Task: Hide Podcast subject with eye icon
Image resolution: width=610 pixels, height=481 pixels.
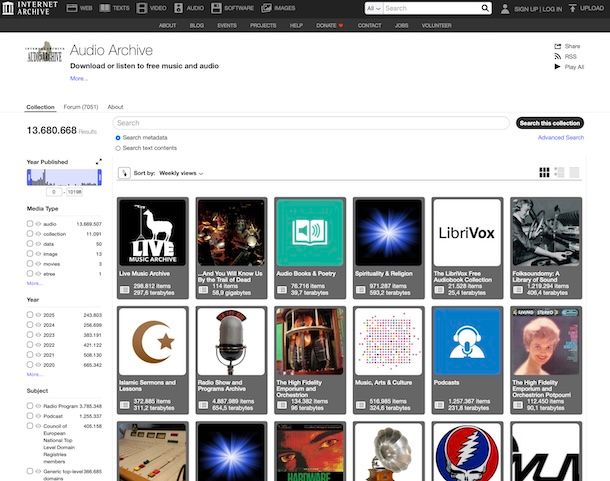Action: pyautogui.click(x=38, y=416)
